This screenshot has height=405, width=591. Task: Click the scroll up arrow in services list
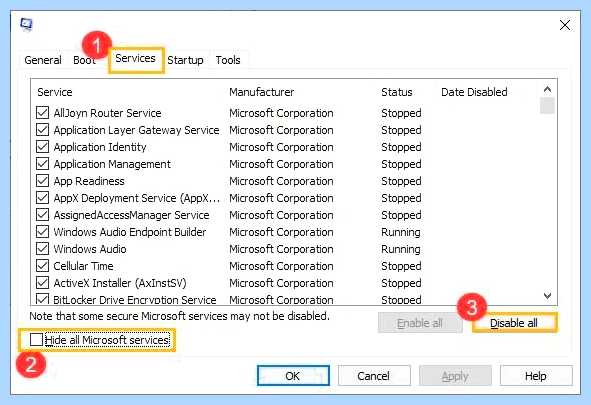click(547, 90)
